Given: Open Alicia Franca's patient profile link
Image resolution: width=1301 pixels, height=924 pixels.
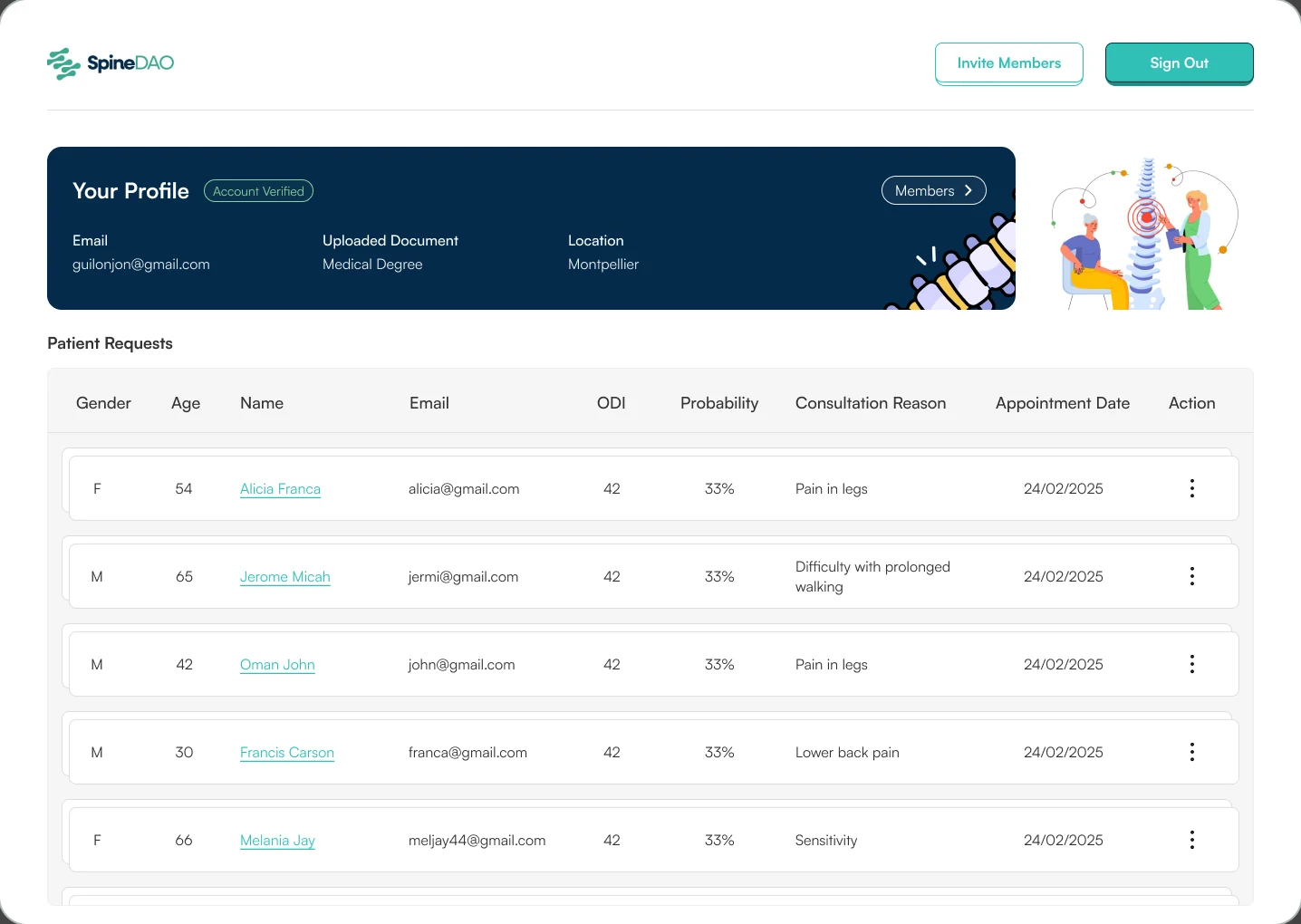Looking at the screenshot, I should pos(280,489).
